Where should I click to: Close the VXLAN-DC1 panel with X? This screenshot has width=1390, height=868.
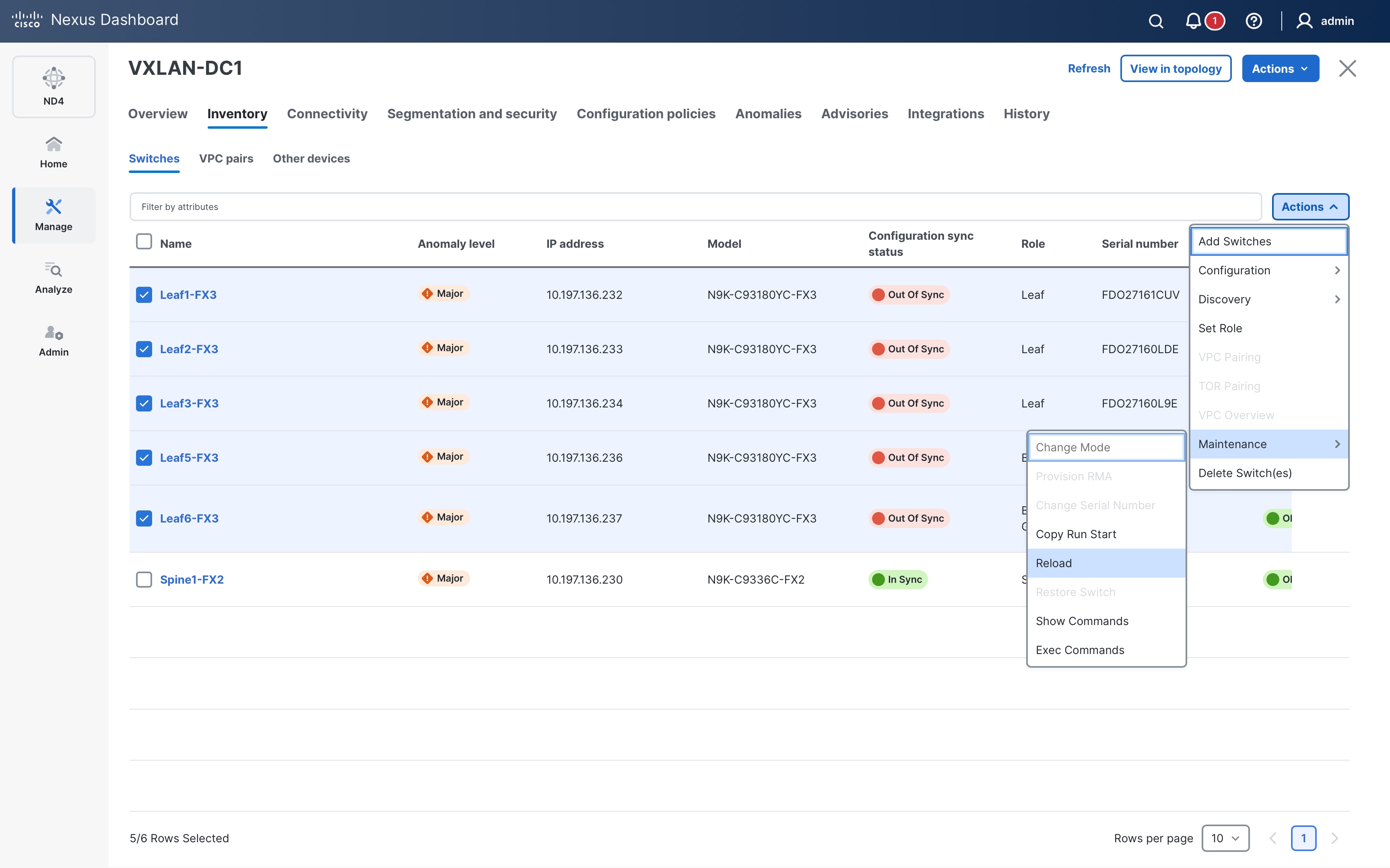(1347, 68)
